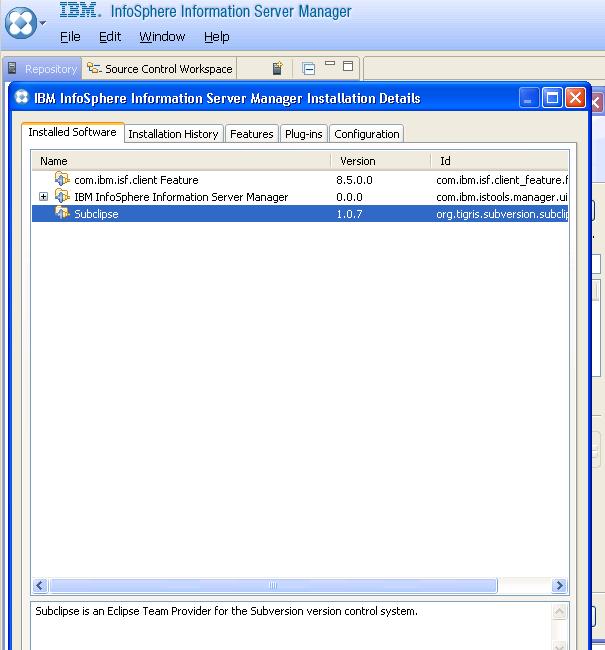This screenshot has height=650, width=605.
Task: Sort the list by the Id column header
Action: [500, 161]
